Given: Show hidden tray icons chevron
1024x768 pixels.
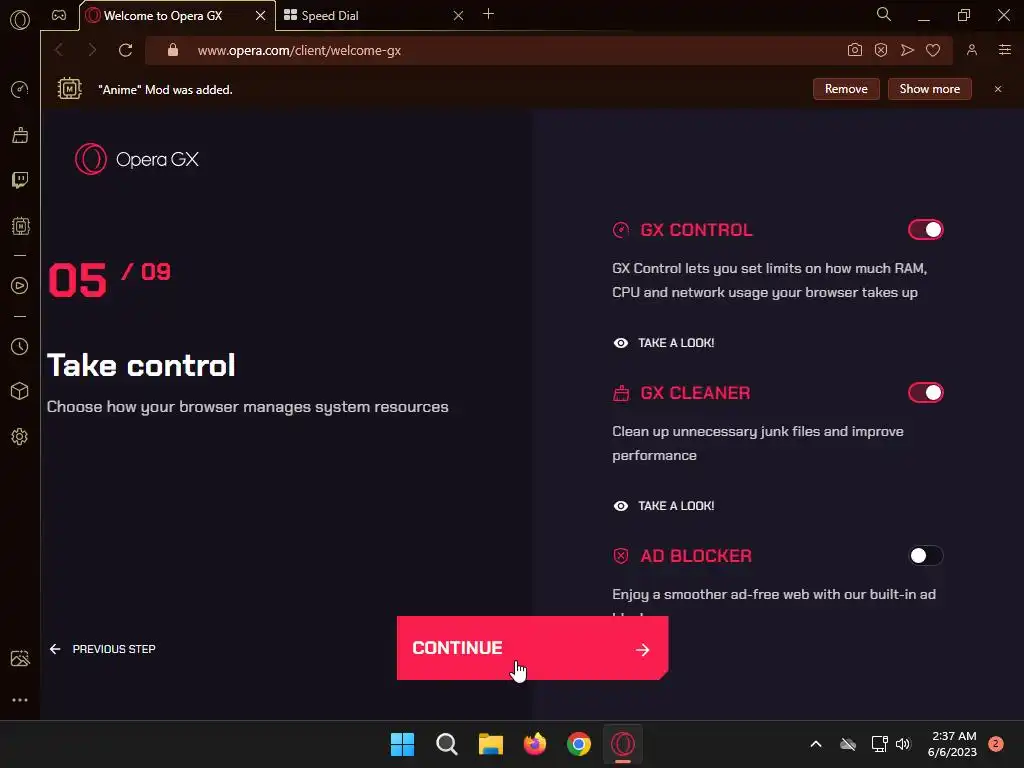Looking at the screenshot, I should click(x=816, y=744).
